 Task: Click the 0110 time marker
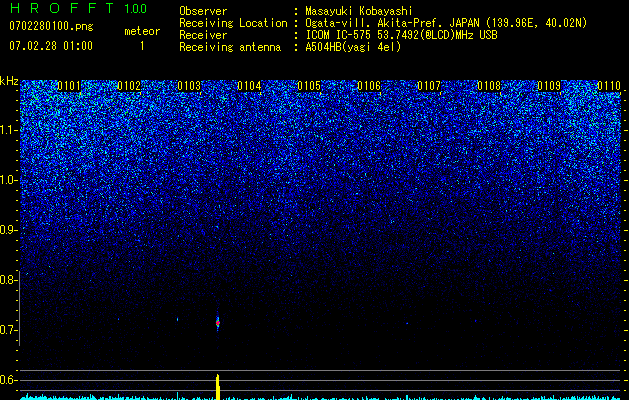tap(609, 86)
